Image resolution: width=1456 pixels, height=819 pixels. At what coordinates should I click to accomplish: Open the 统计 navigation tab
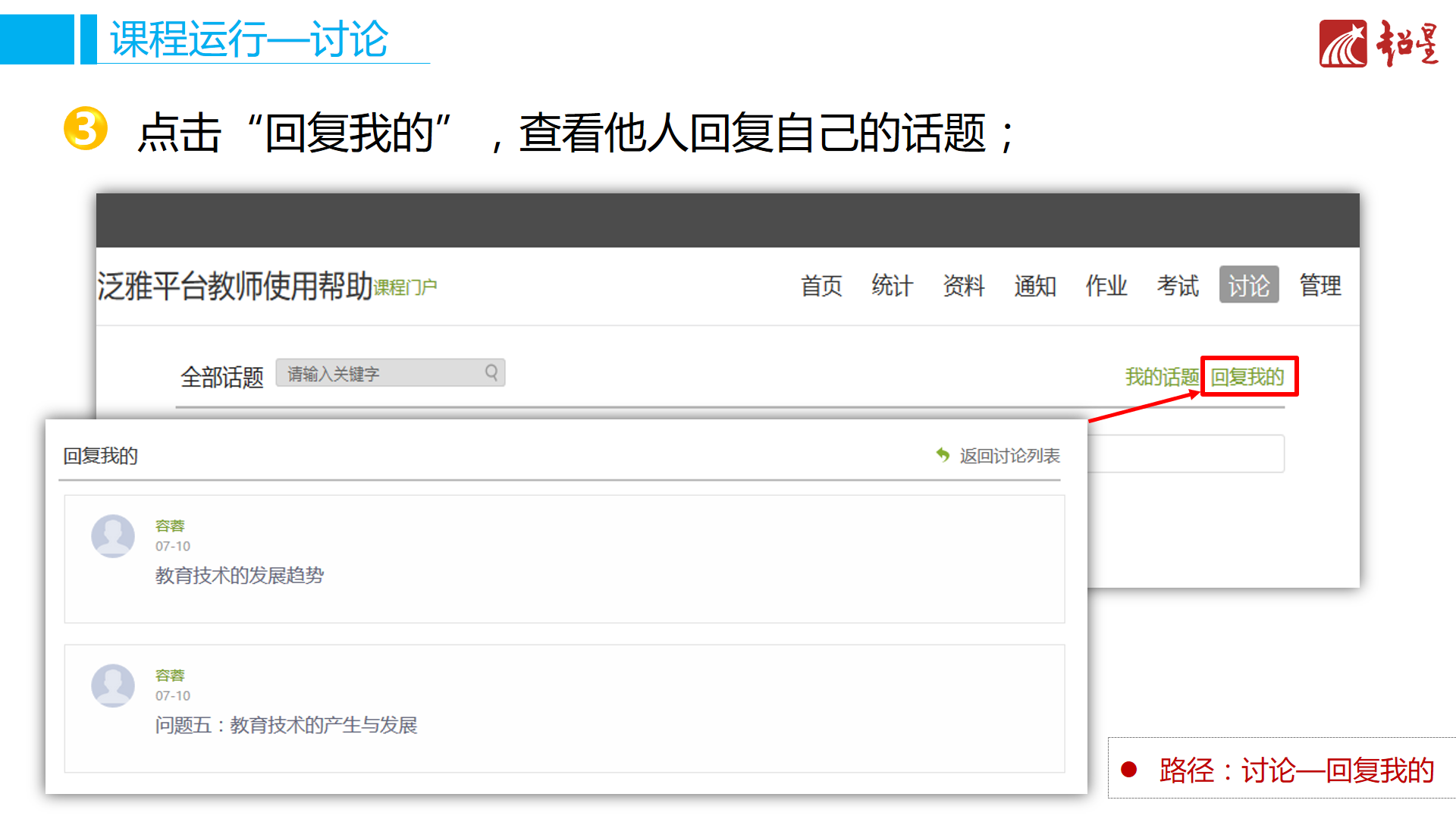click(892, 286)
